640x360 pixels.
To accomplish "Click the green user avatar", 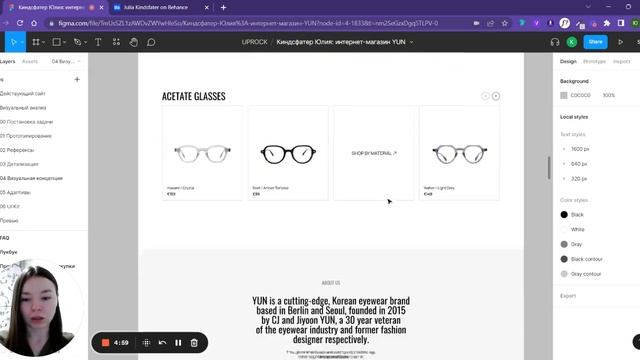I will point(572,42).
